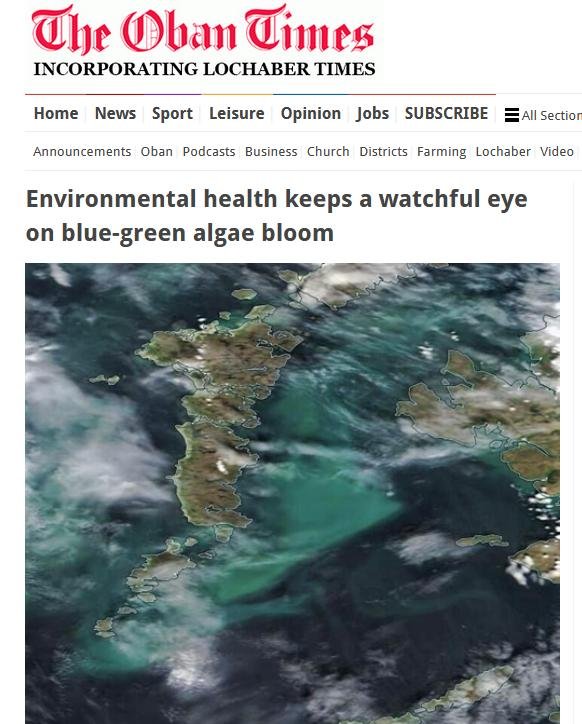Select the Sport menu item
This screenshot has width=582, height=724.
[x=172, y=114]
